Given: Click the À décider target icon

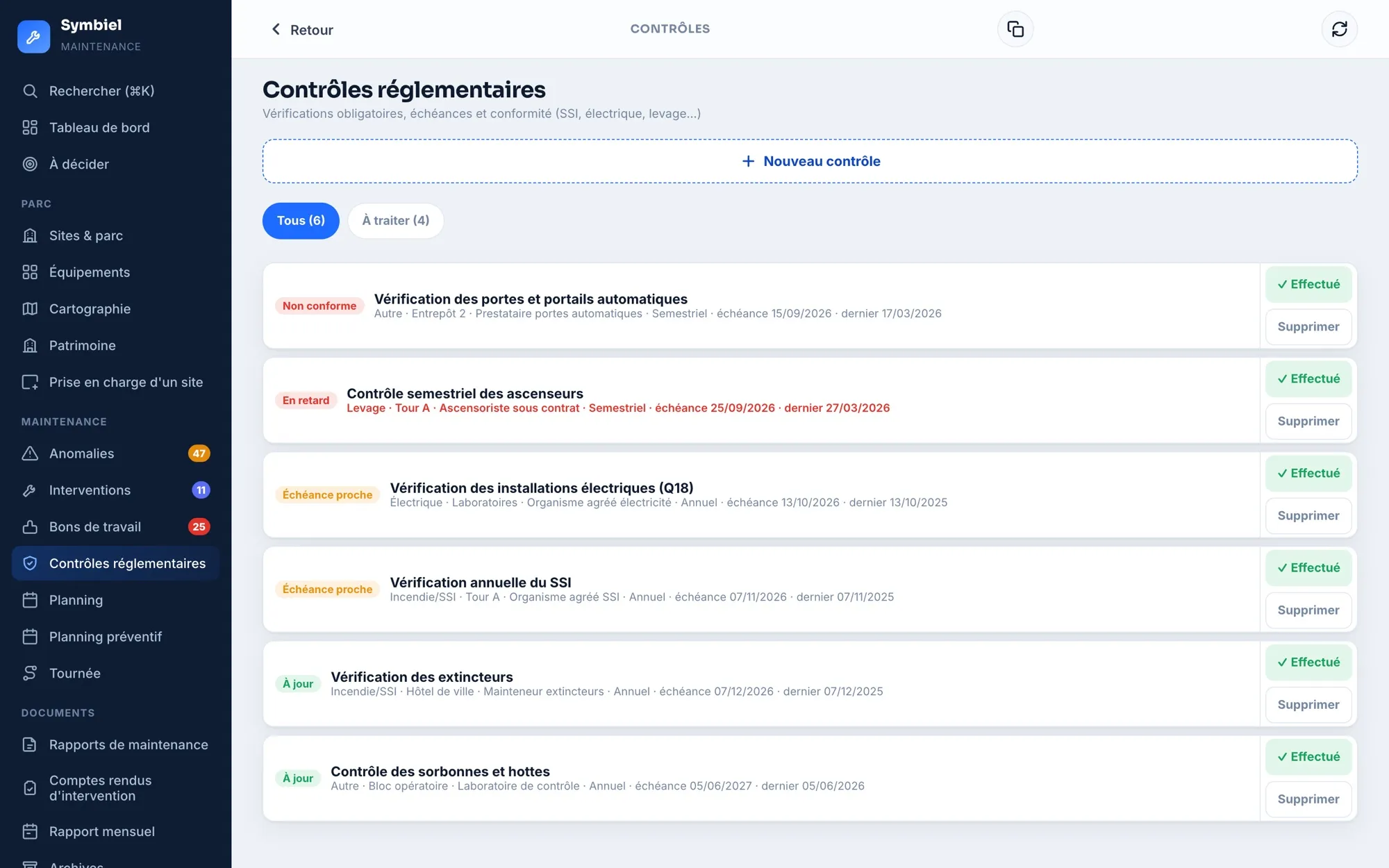Looking at the screenshot, I should [30, 165].
